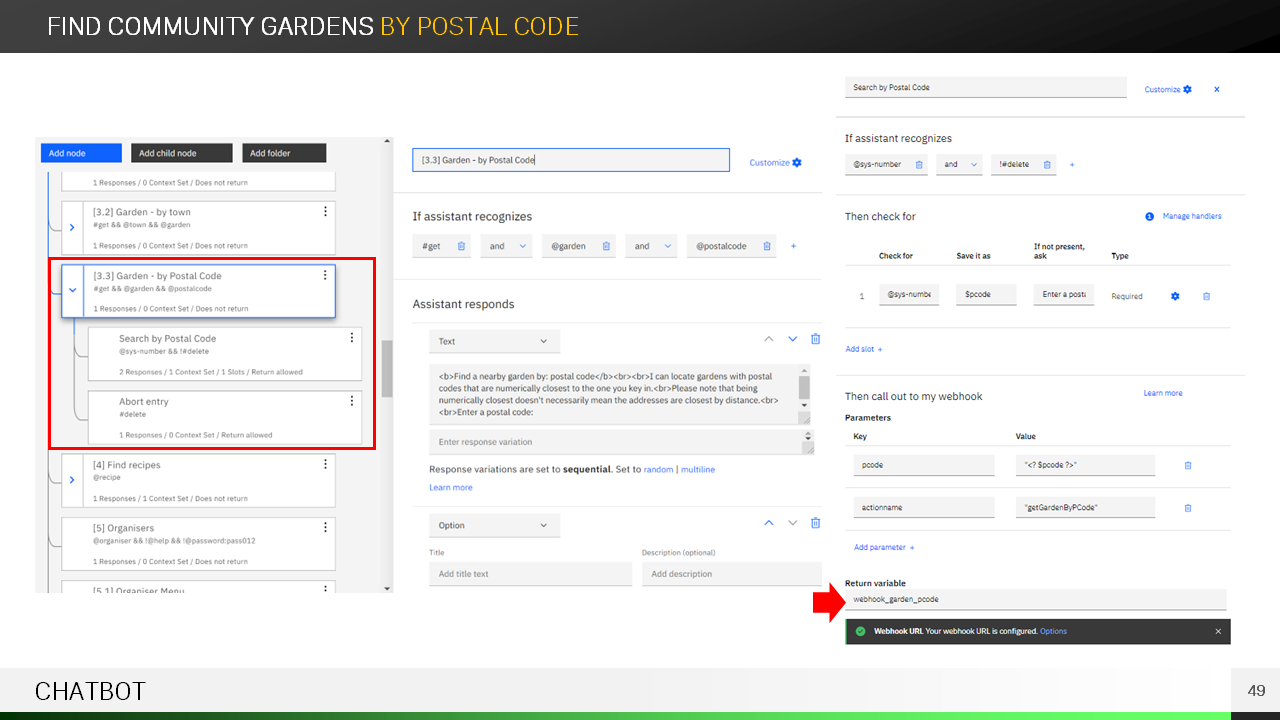This screenshot has height=720, width=1280.
Task: Delete the actionname webhook parameter
Action: (1188, 508)
